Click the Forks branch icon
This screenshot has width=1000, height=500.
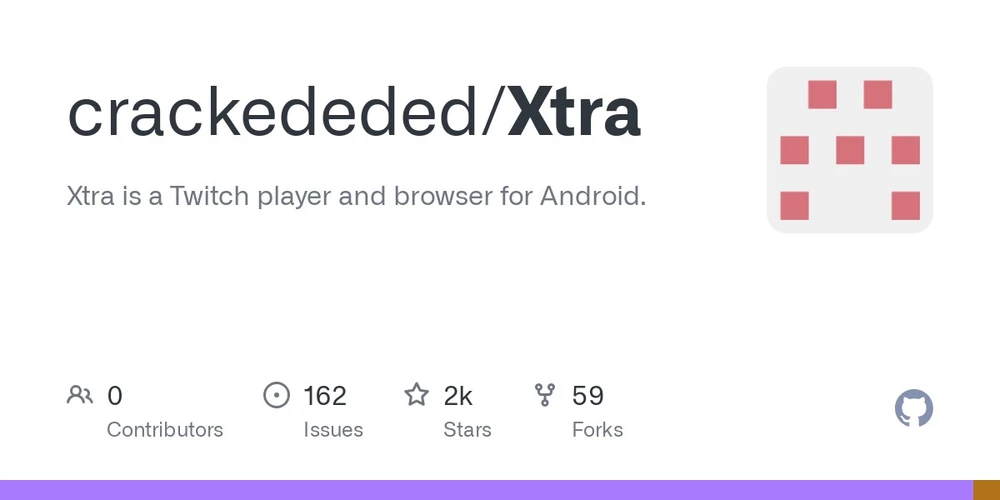[545, 395]
